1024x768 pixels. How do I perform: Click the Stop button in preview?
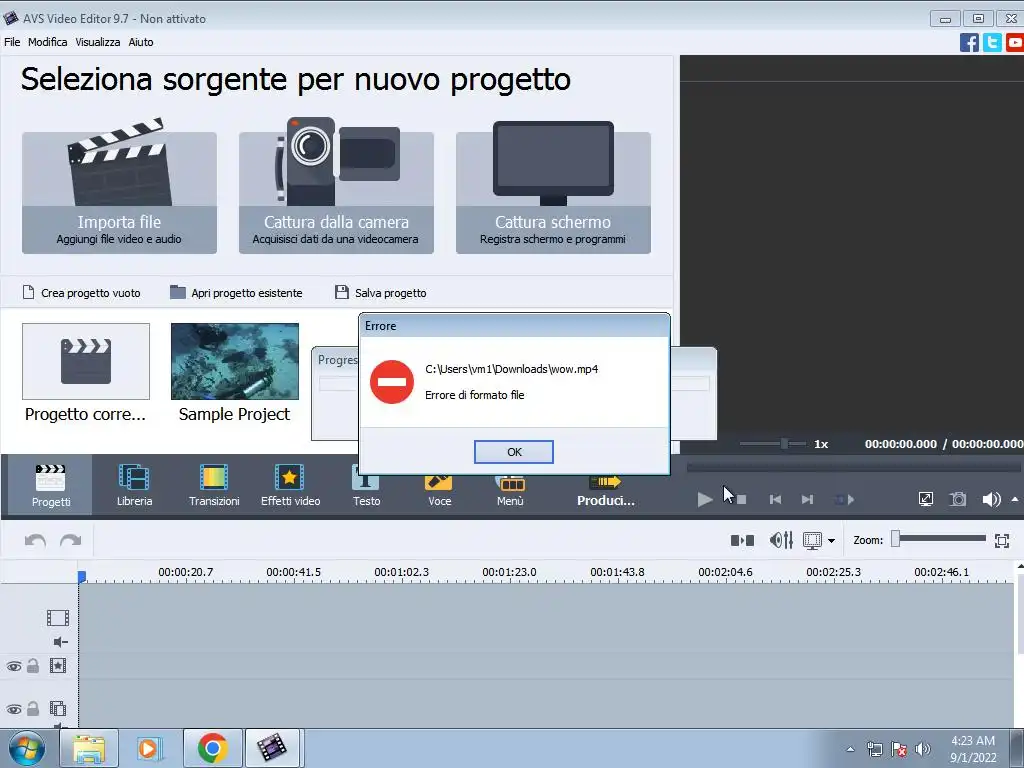741,500
